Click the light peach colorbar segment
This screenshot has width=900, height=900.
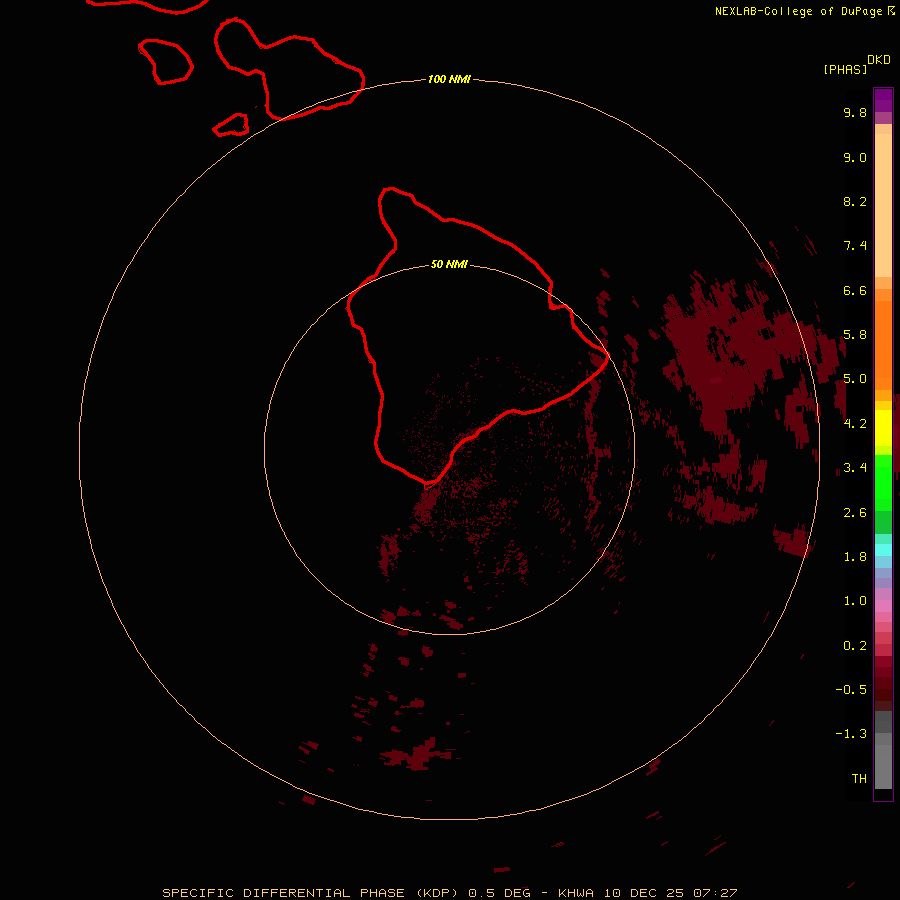tap(883, 205)
